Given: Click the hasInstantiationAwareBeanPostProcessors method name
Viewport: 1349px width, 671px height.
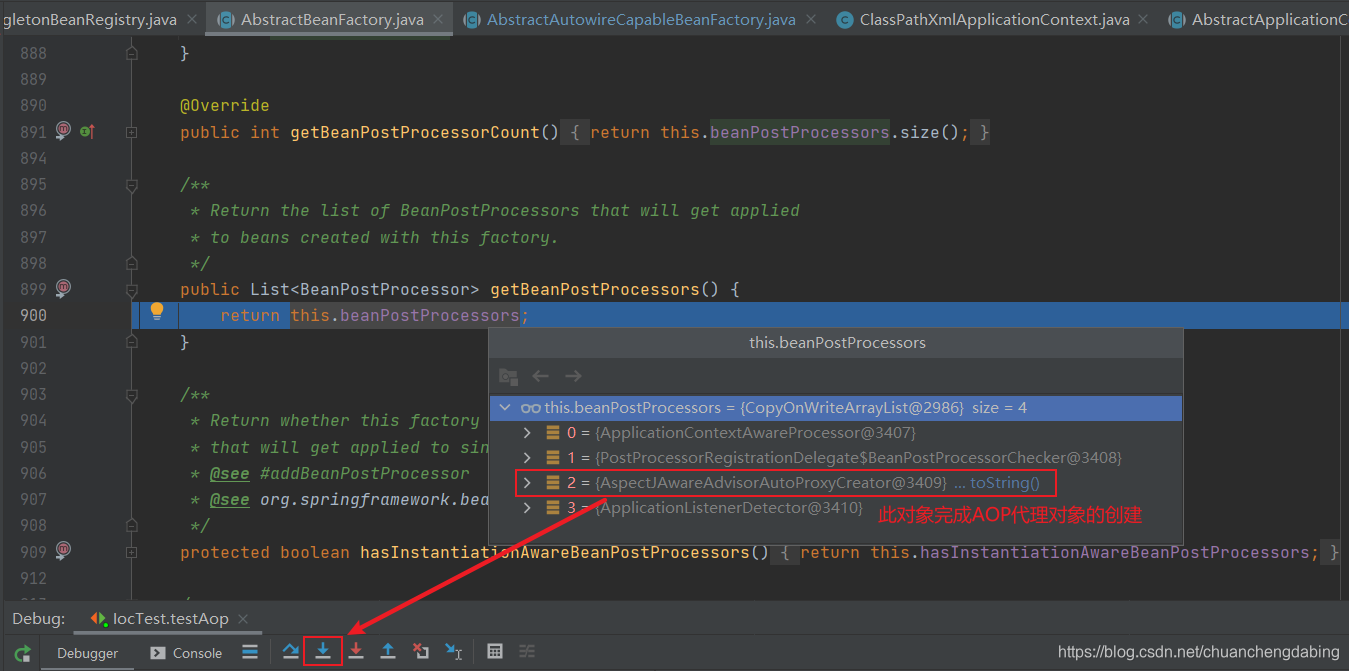Looking at the screenshot, I should pos(554,552).
